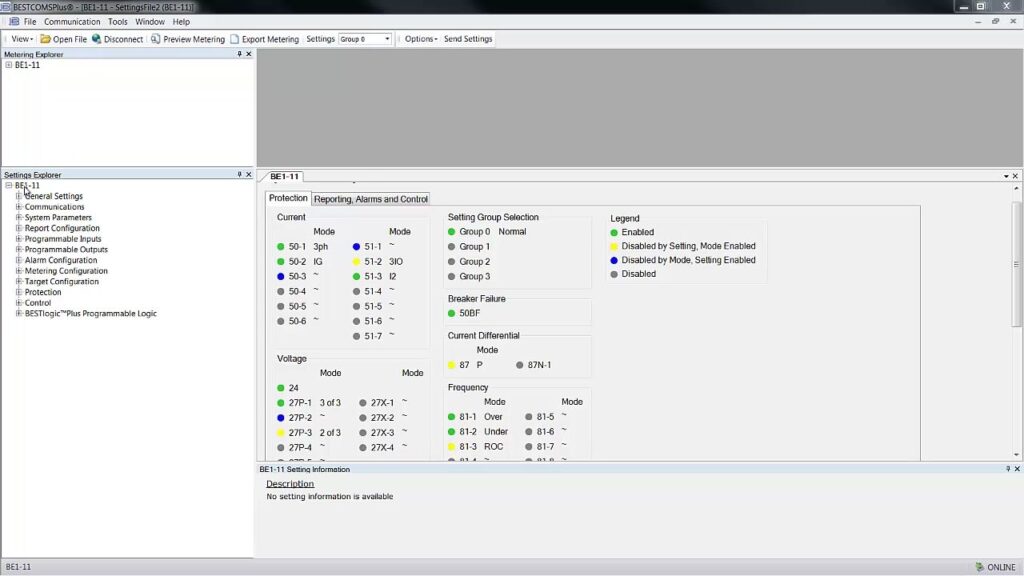Click the 50BF breaker failure indicator

(x=452, y=313)
